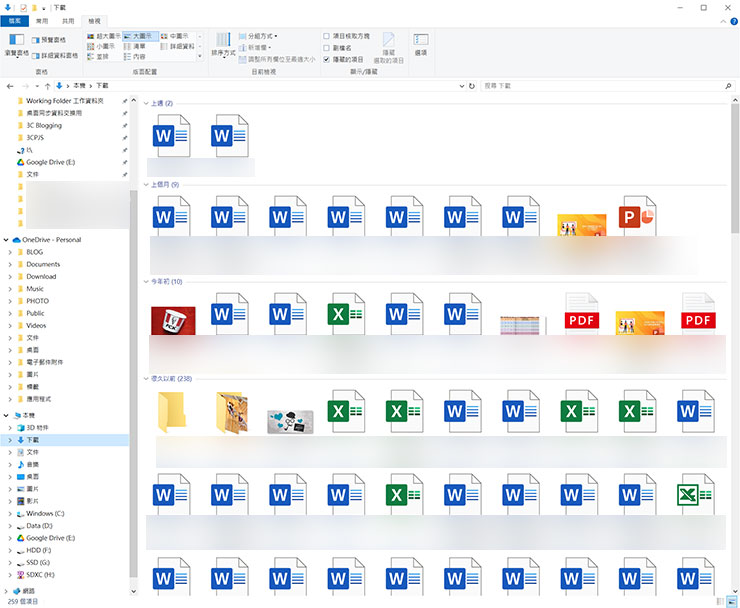Switch to the 常用 ribbon tab
The width and height of the screenshot is (740, 608).
[x=41, y=20]
